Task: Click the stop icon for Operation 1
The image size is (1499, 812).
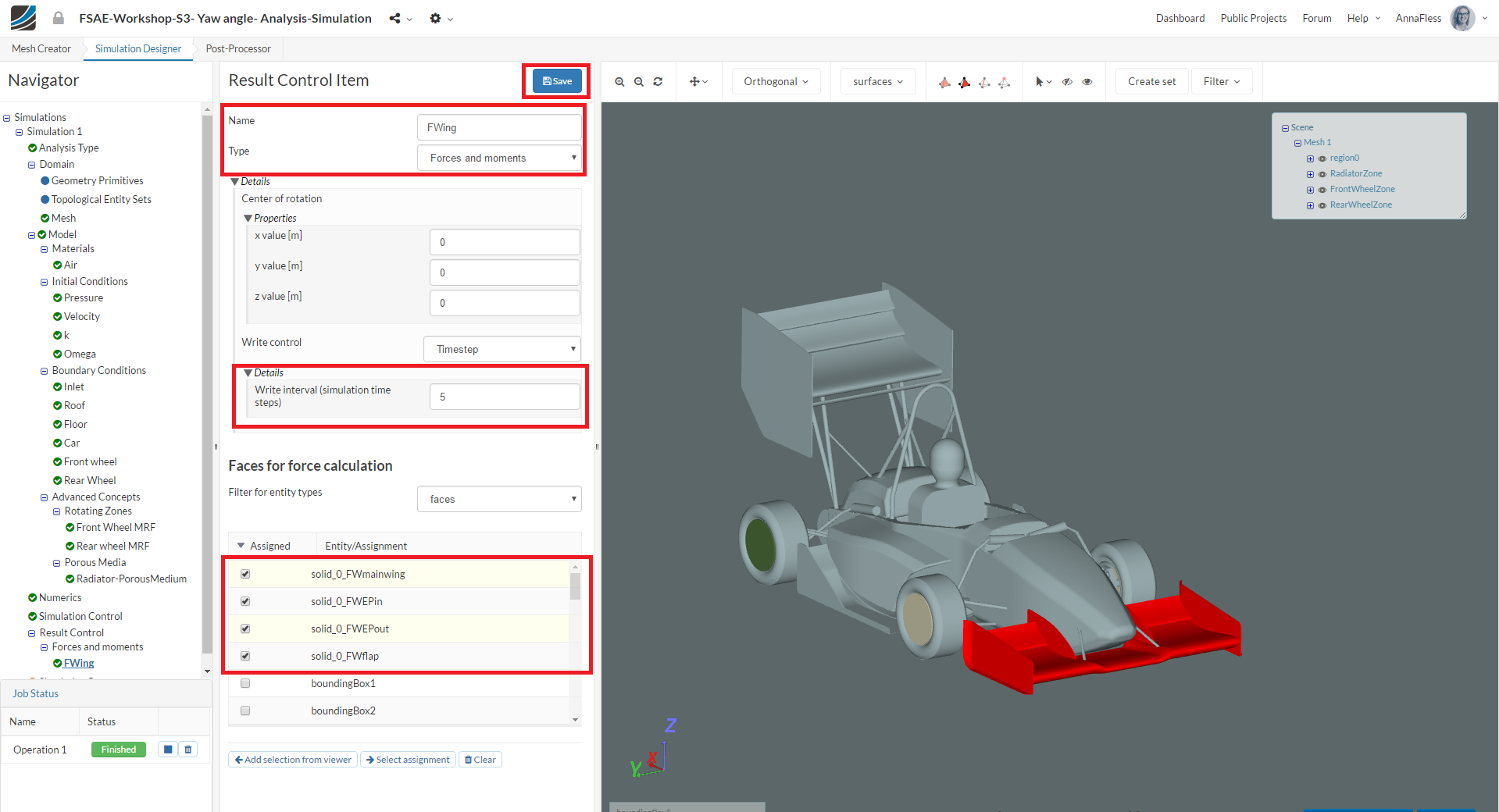Action: pyautogui.click(x=168, y=750)
